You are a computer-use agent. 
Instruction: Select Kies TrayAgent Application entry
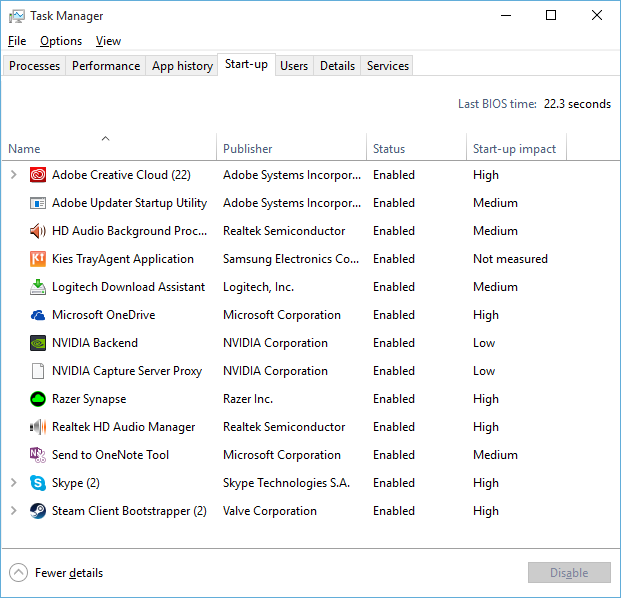point(123,259)
